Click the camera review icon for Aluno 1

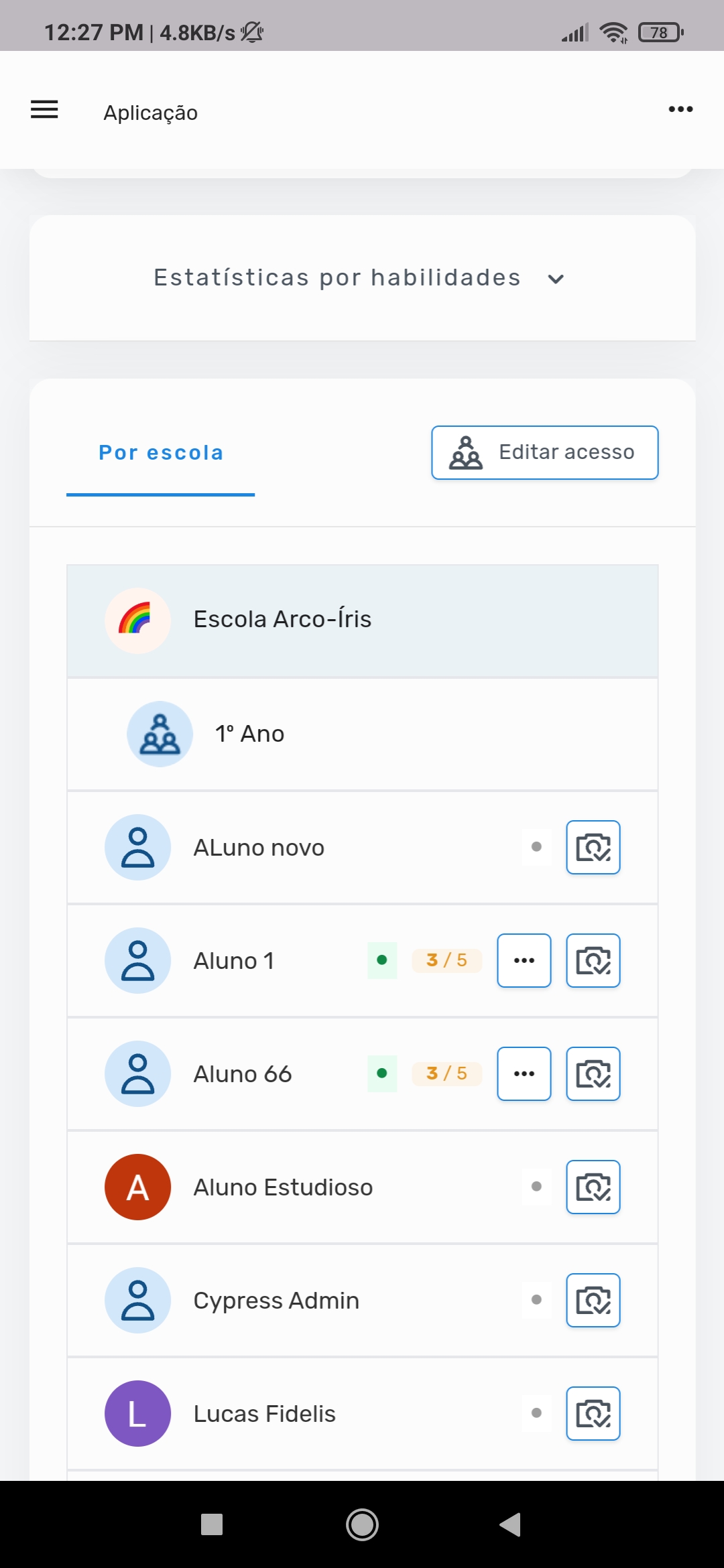(593, 960)
